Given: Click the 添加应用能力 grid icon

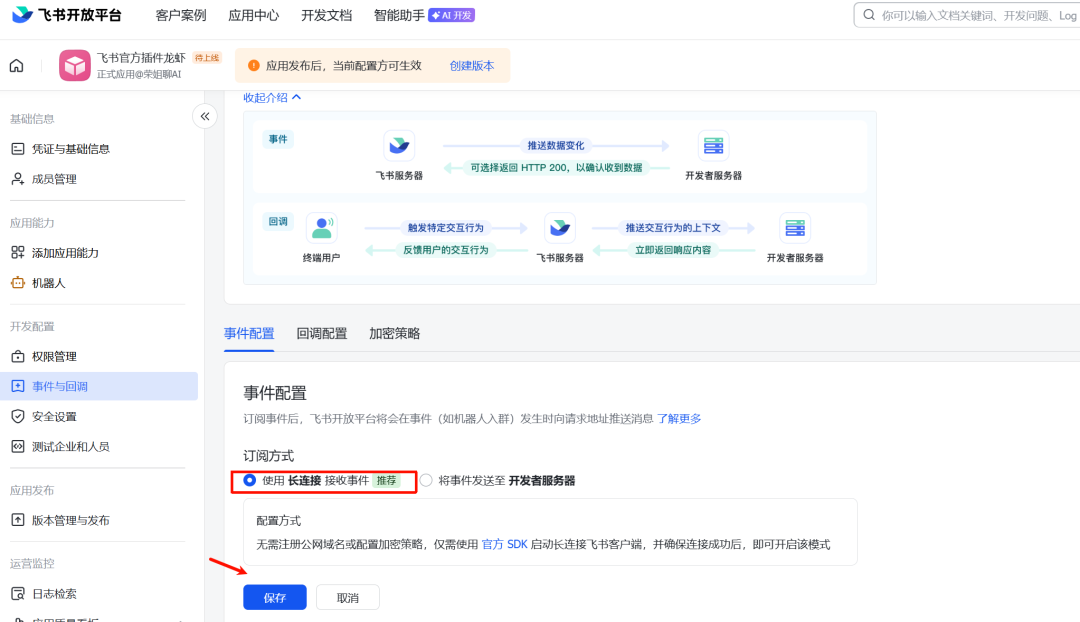Looking at the screenshot, I should click(x=18, y=253).
